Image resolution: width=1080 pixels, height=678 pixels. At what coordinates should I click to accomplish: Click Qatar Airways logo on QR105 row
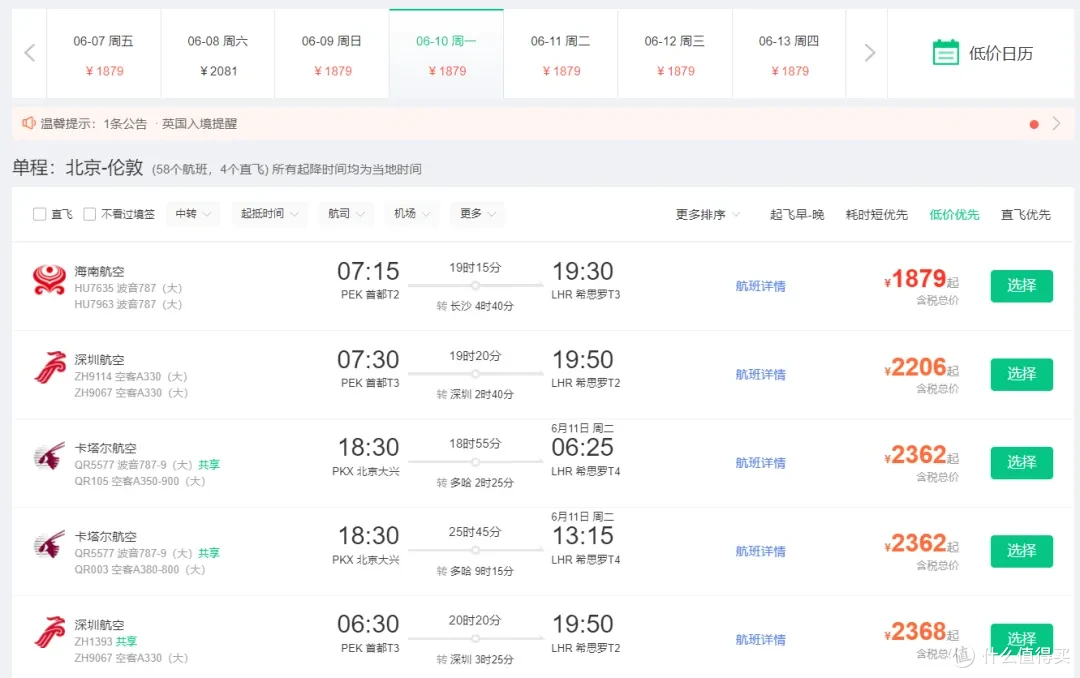tap(50, 456)
